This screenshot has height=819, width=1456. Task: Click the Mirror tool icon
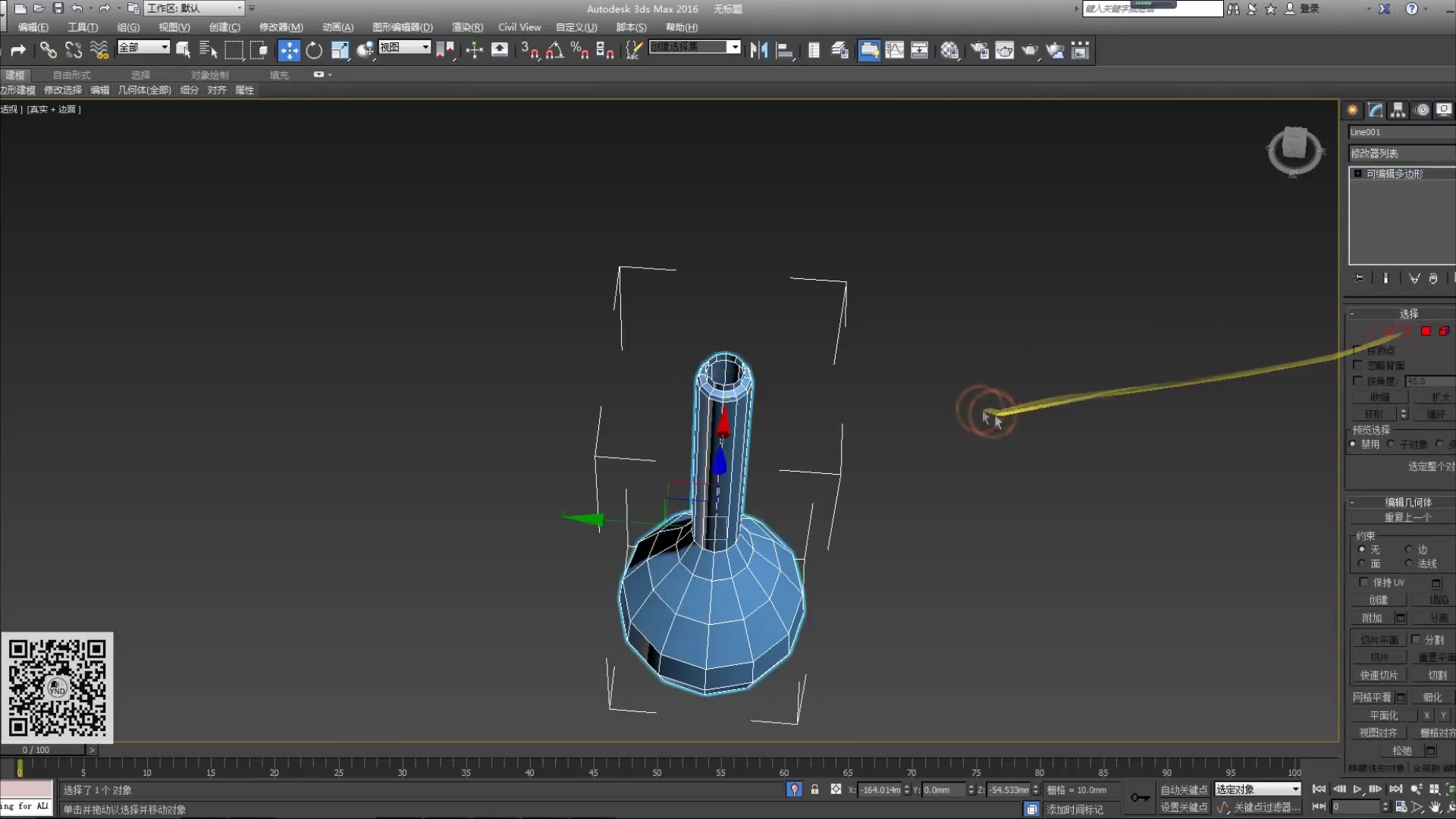point(759,50)
